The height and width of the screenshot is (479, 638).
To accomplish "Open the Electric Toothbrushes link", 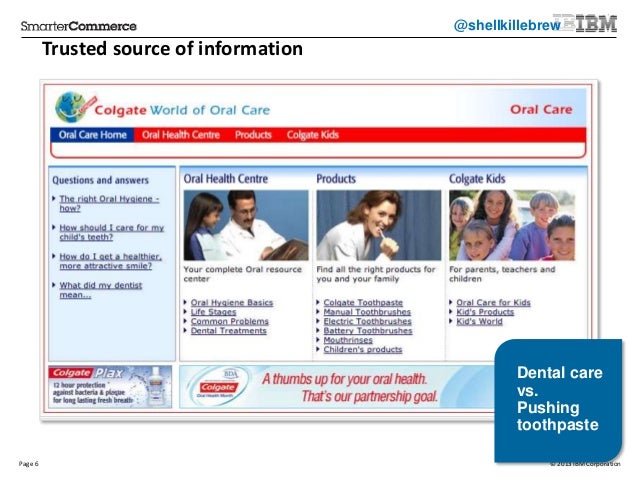I will point(367,322).
